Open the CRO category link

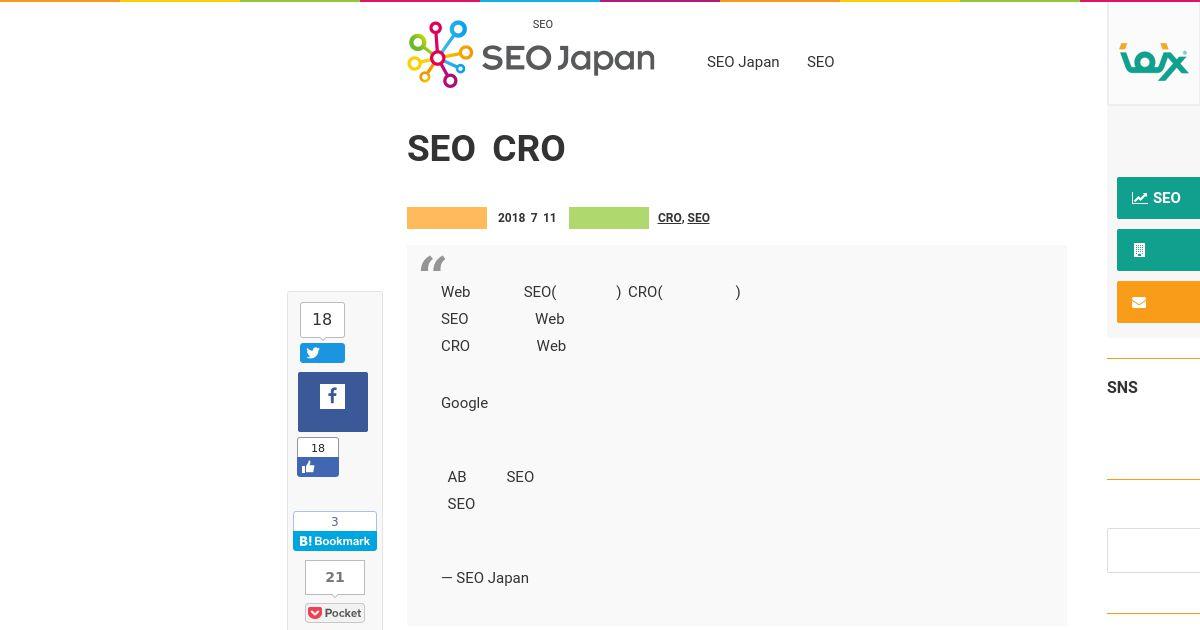pos(669,218)
